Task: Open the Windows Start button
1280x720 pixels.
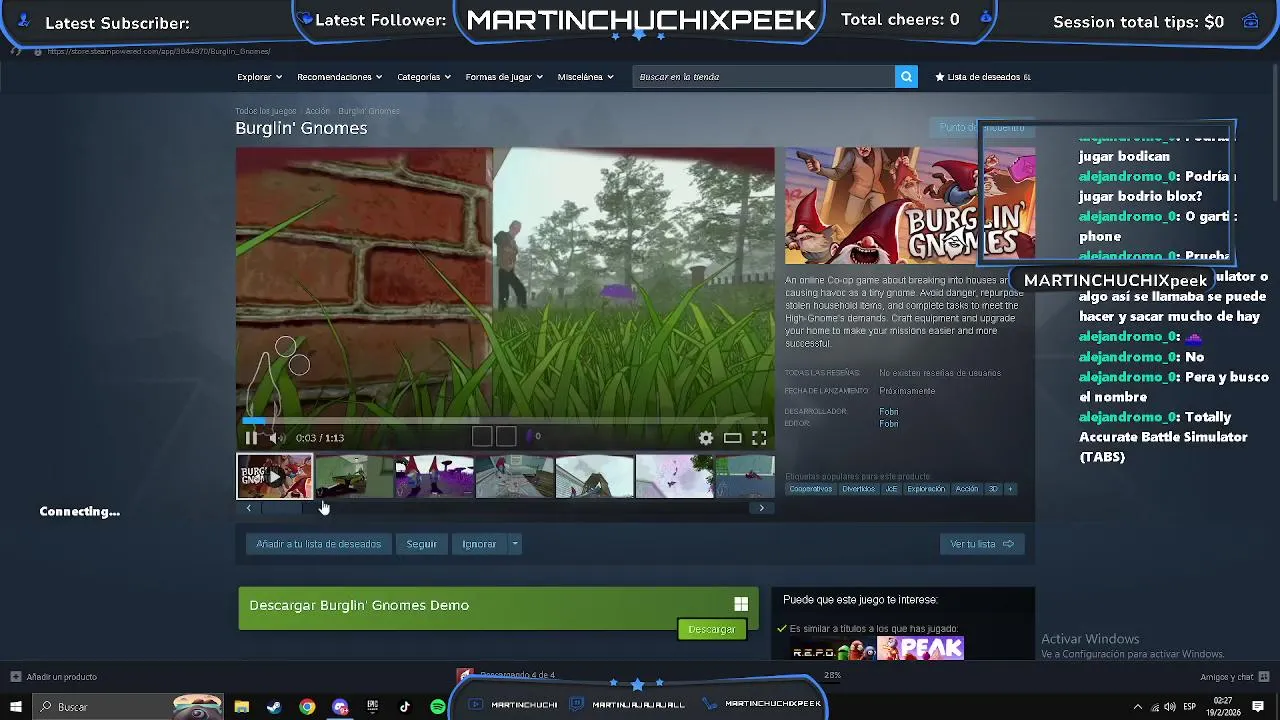Action: (15, 707)
